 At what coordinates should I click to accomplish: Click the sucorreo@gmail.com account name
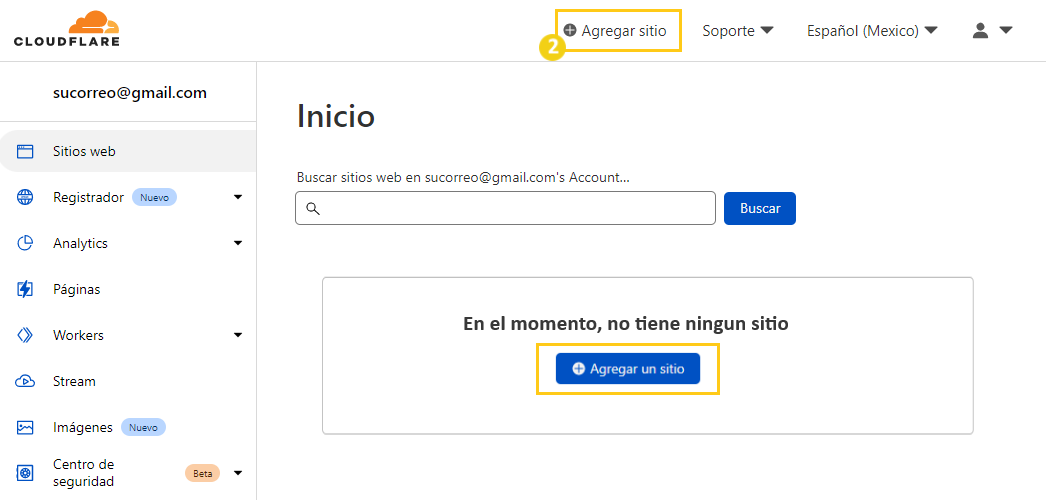pos(130,93)
